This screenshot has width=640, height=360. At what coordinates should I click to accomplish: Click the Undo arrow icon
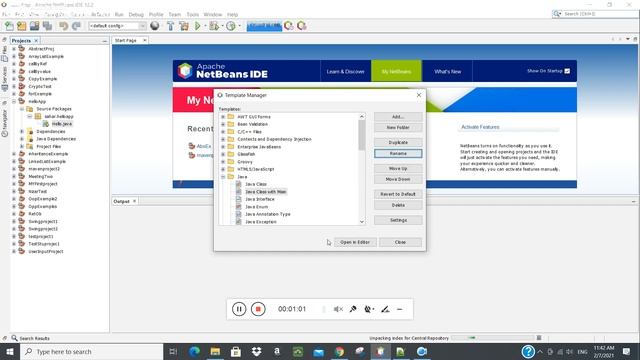click(63, 26)
